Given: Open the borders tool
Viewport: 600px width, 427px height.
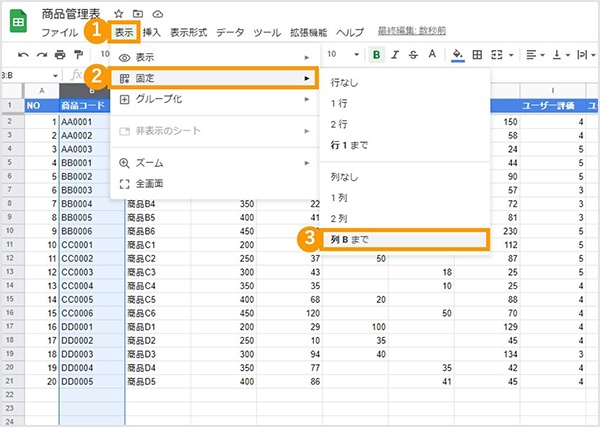Looking at the screenshot, I should click(x=477, y=55).
